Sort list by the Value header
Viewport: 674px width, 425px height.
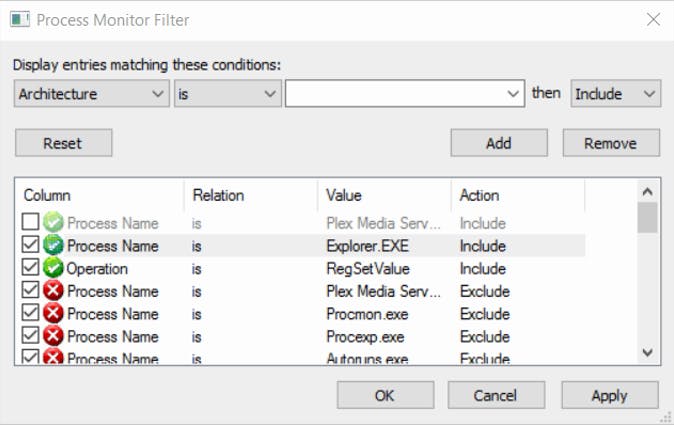click(x=384, y=196)
